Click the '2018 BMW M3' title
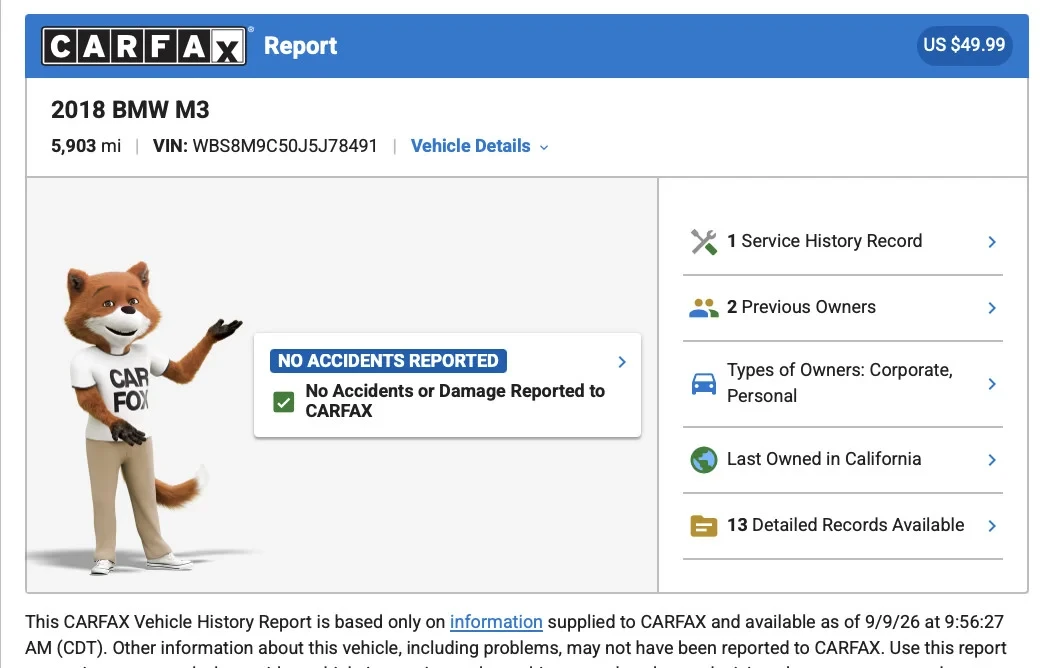Screen dimensions: 1040x668 point(130,109)
